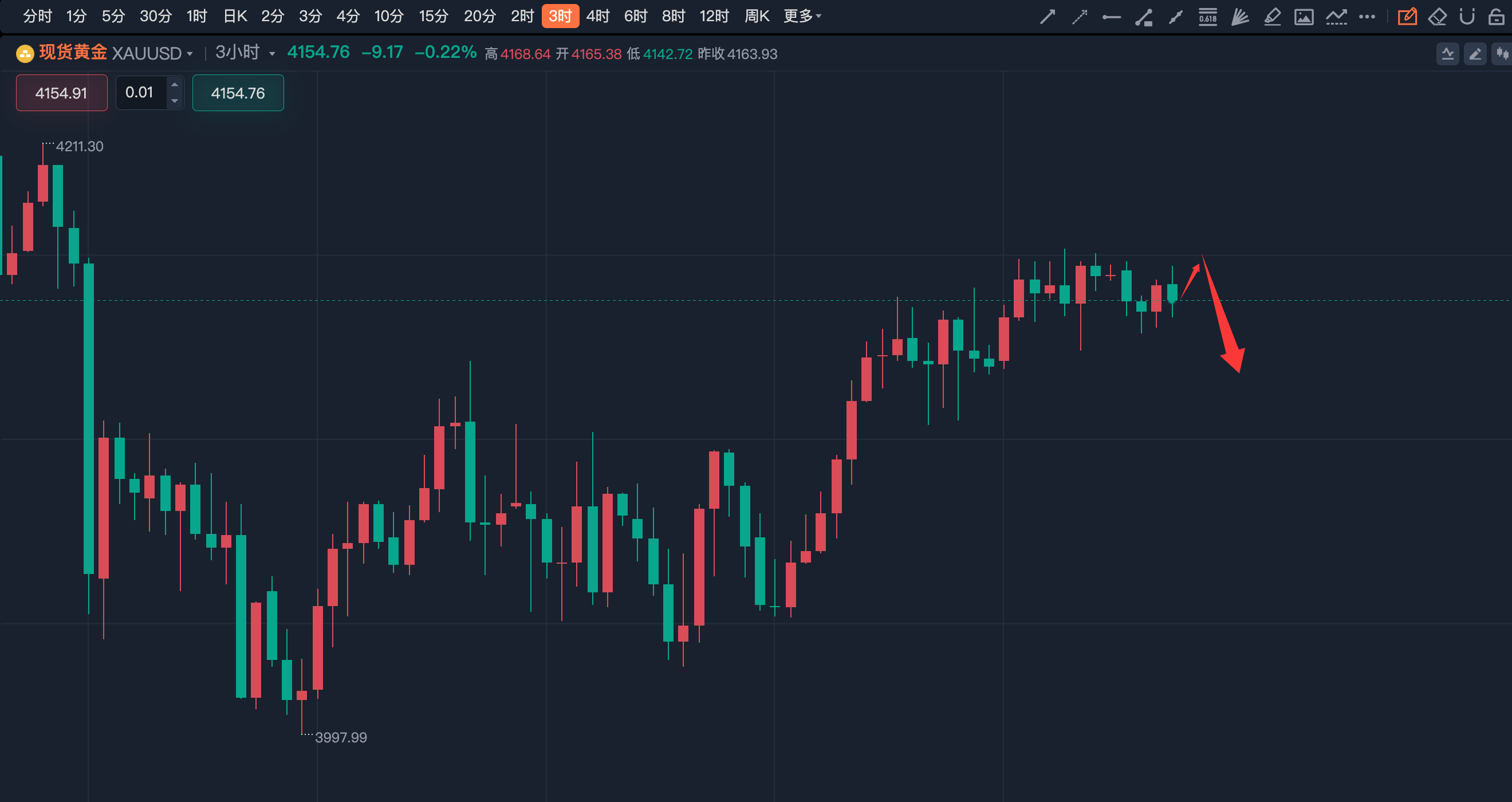Open the 0.618 Fibonacci retracement tool
1512x802 pixels.
pos(1207,17)
